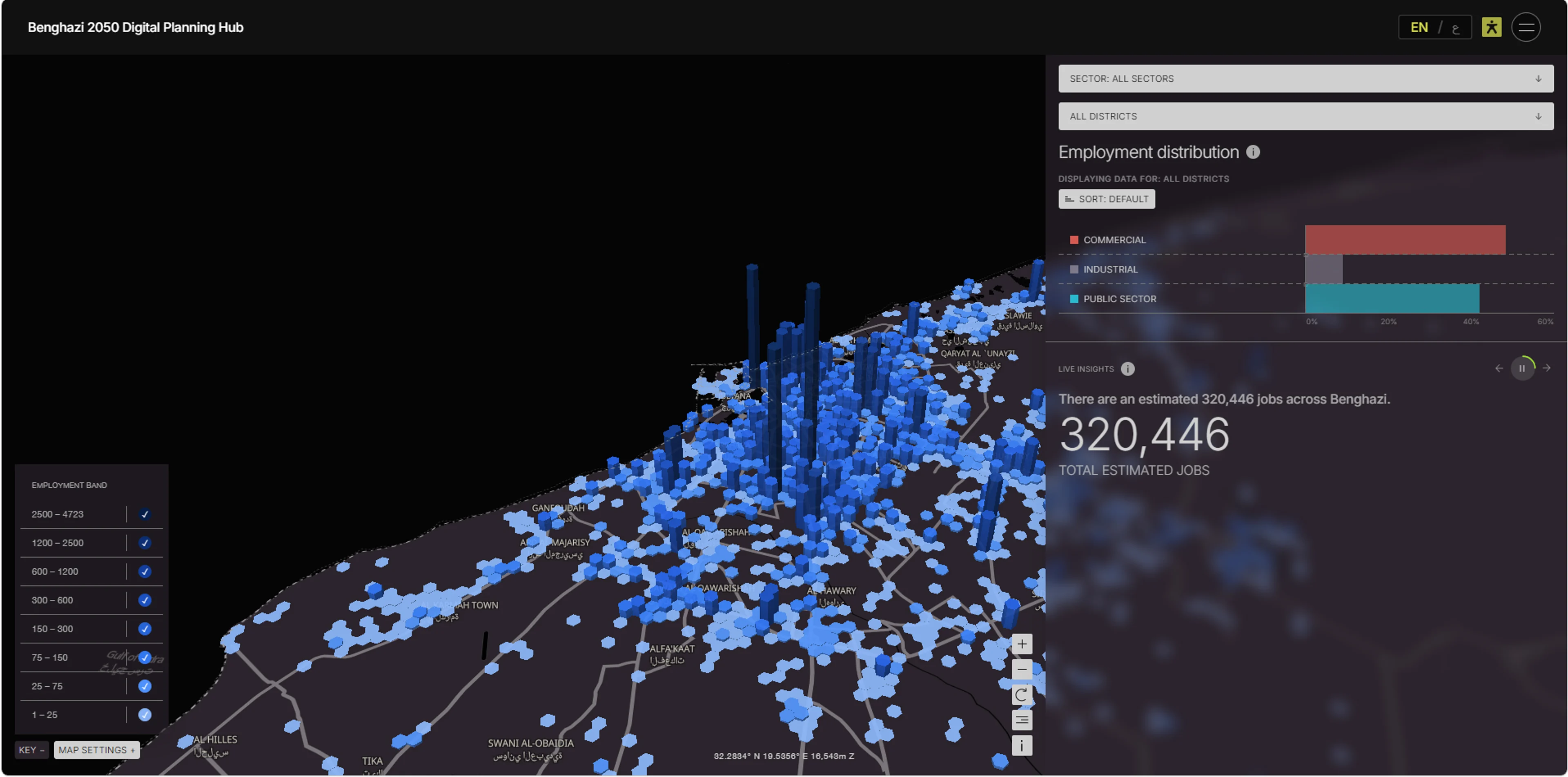Reset map rotation with the circular arrow icon

click(1021, 695)
